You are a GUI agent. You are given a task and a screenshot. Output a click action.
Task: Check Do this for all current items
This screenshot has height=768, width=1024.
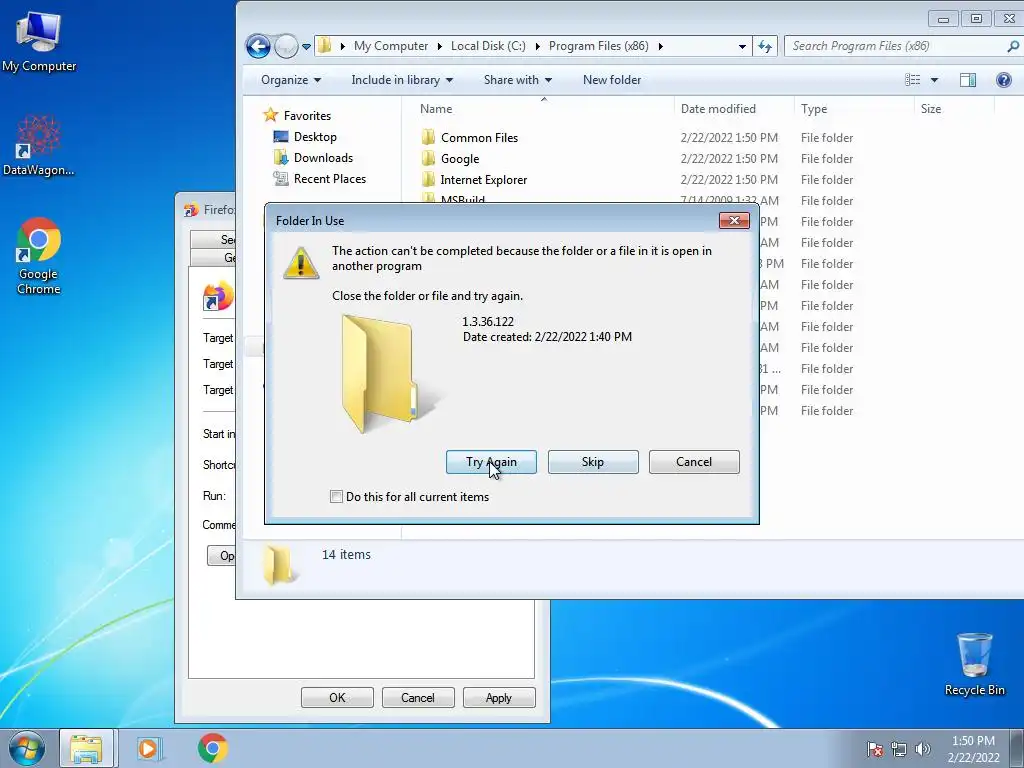pos(336,496)
